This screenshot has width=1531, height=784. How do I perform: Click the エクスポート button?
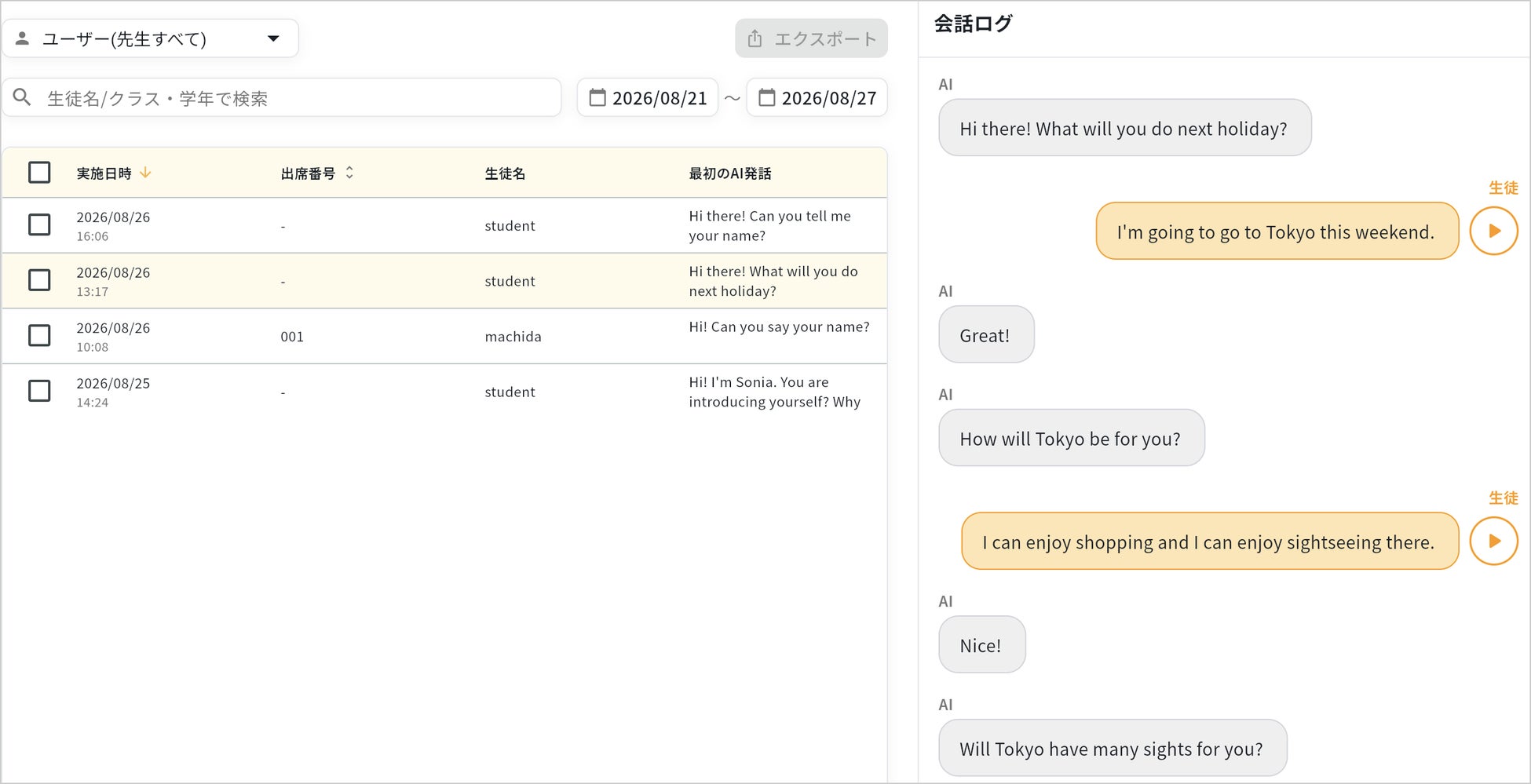coord(811,38)
